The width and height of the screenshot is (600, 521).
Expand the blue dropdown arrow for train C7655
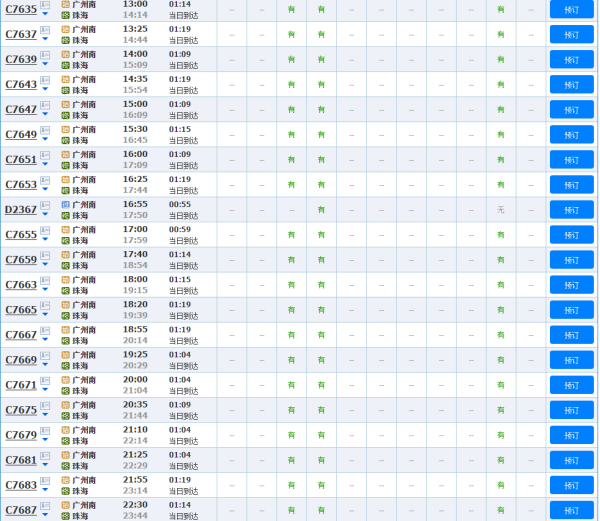coord(45,240)
